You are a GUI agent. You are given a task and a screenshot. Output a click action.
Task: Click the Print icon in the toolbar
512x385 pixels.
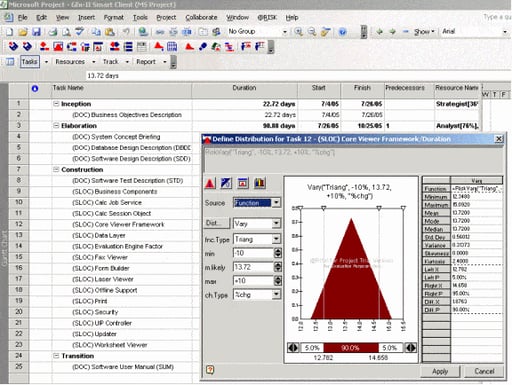[x=53, y=32]
